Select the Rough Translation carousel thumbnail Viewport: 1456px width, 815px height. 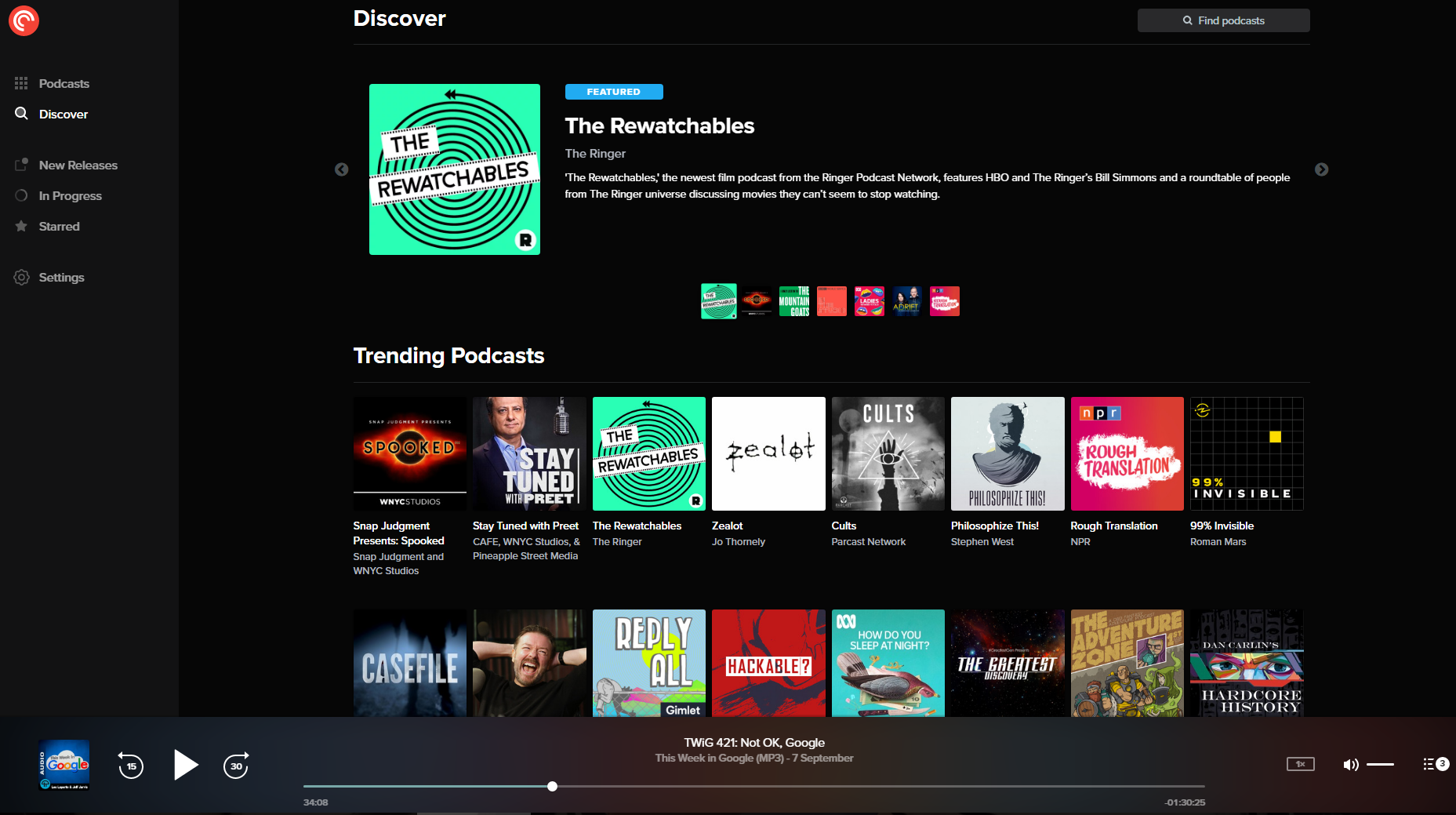click(x=945, y=301)
